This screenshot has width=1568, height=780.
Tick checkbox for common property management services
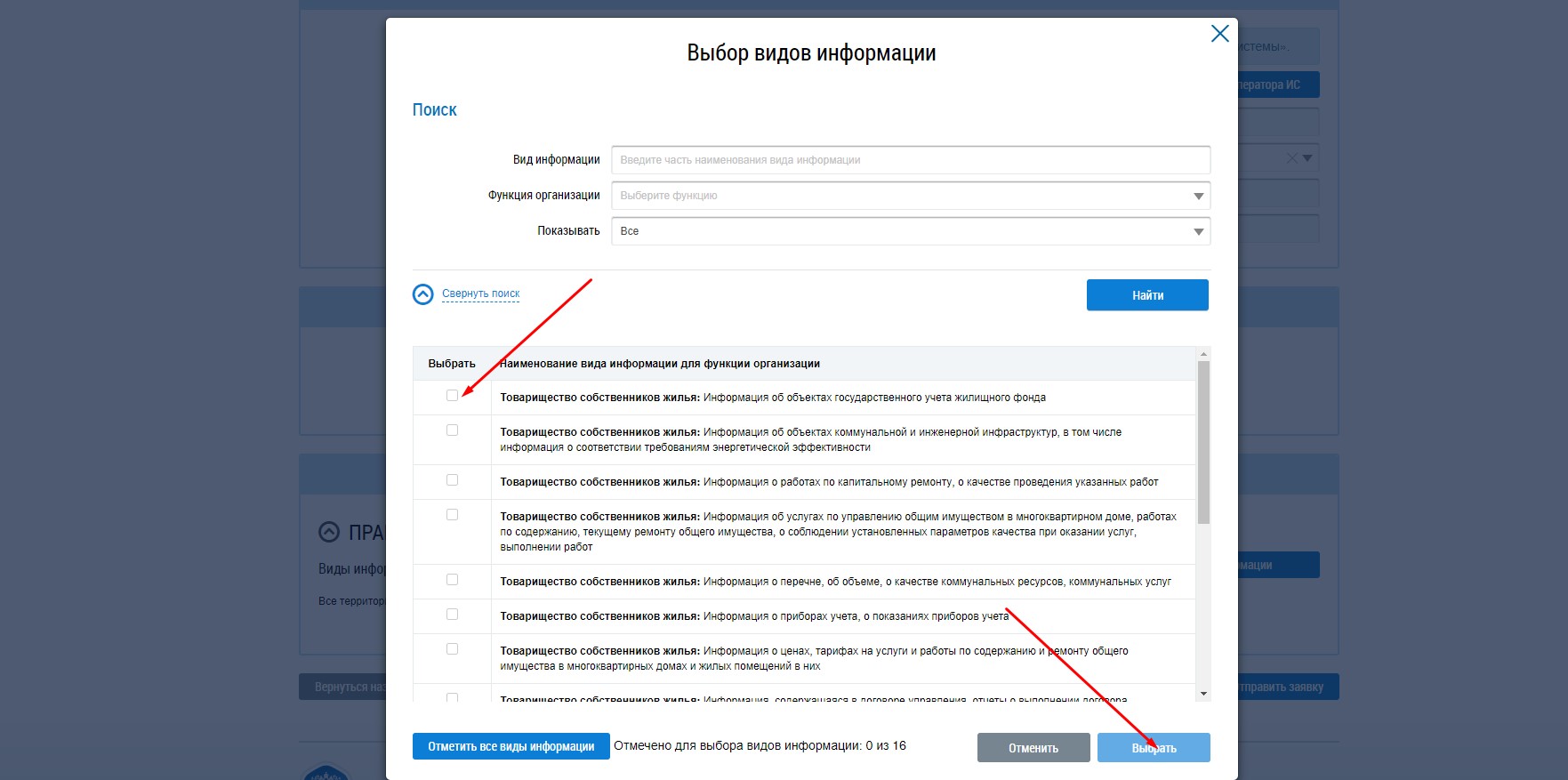point(452,515)
